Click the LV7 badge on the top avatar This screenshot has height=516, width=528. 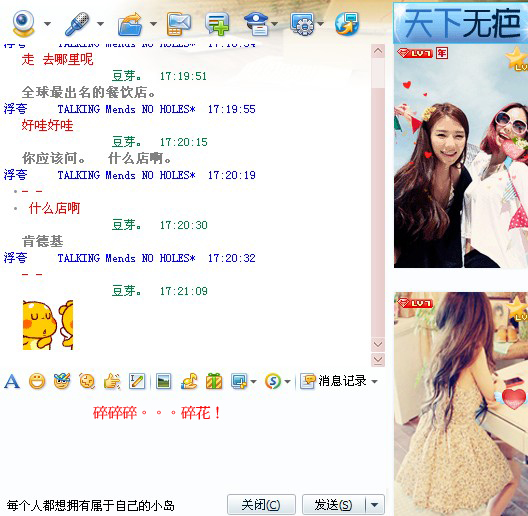click(415, 53)
